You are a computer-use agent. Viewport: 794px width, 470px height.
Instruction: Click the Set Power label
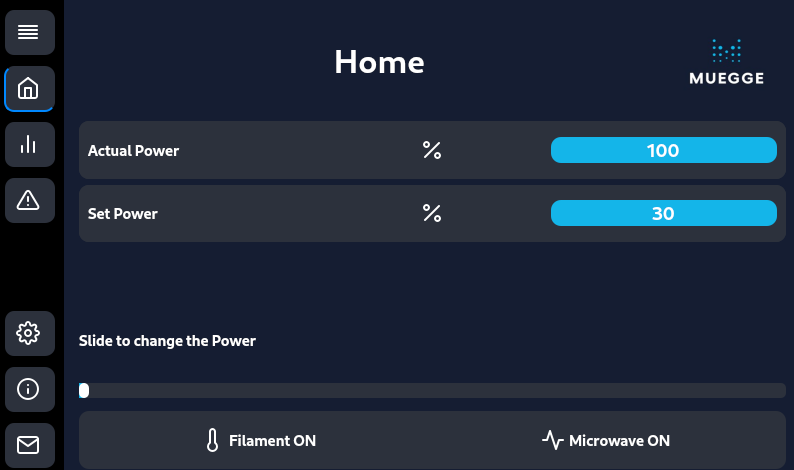pyautogui.click(x=123, y=214)
